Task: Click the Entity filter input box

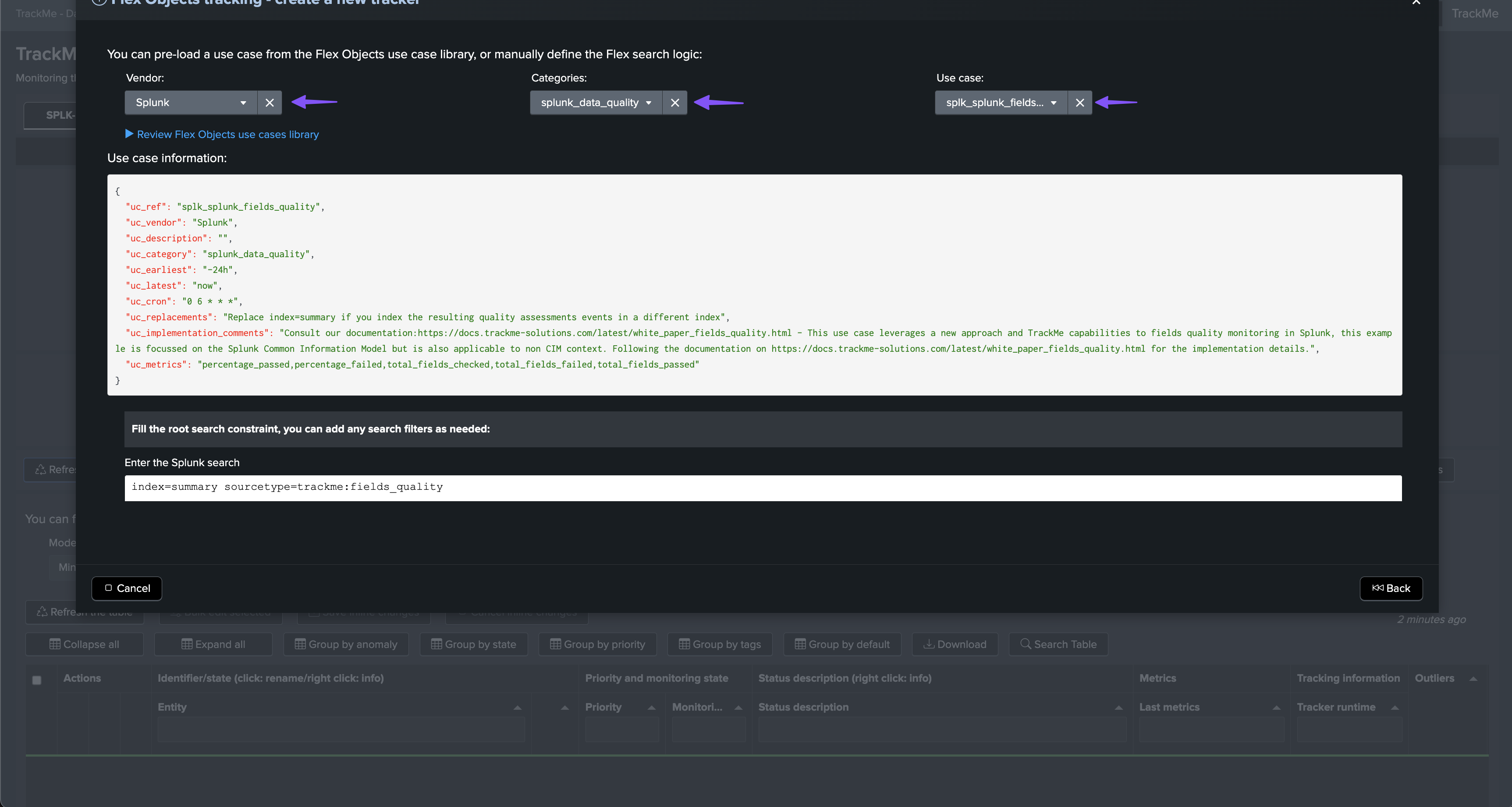Action: point(341,729)
